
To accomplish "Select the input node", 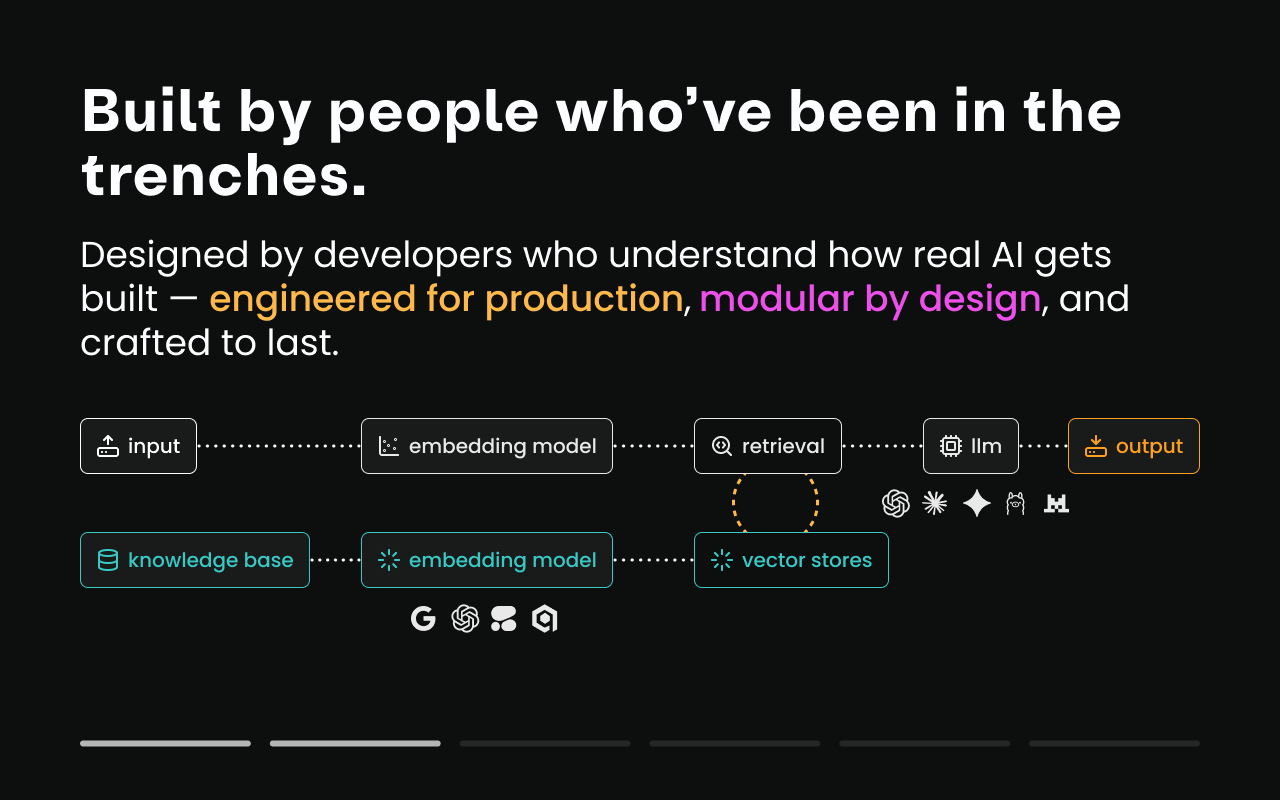I will tap(138, 446).
